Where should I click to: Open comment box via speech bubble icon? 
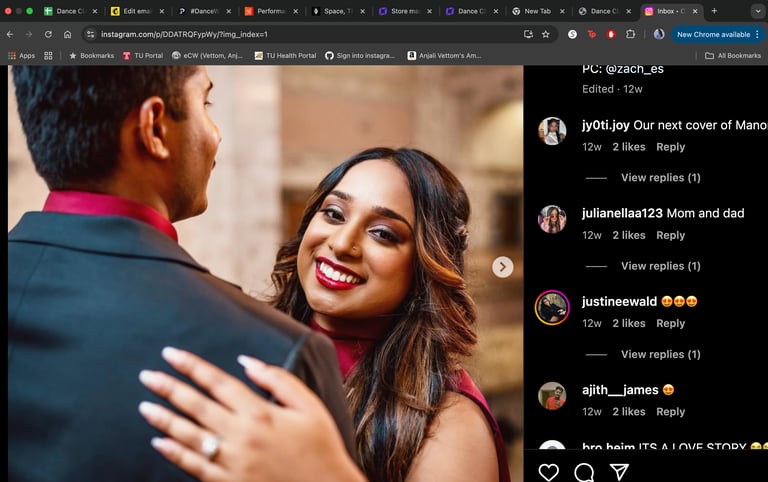pos(584,472)
